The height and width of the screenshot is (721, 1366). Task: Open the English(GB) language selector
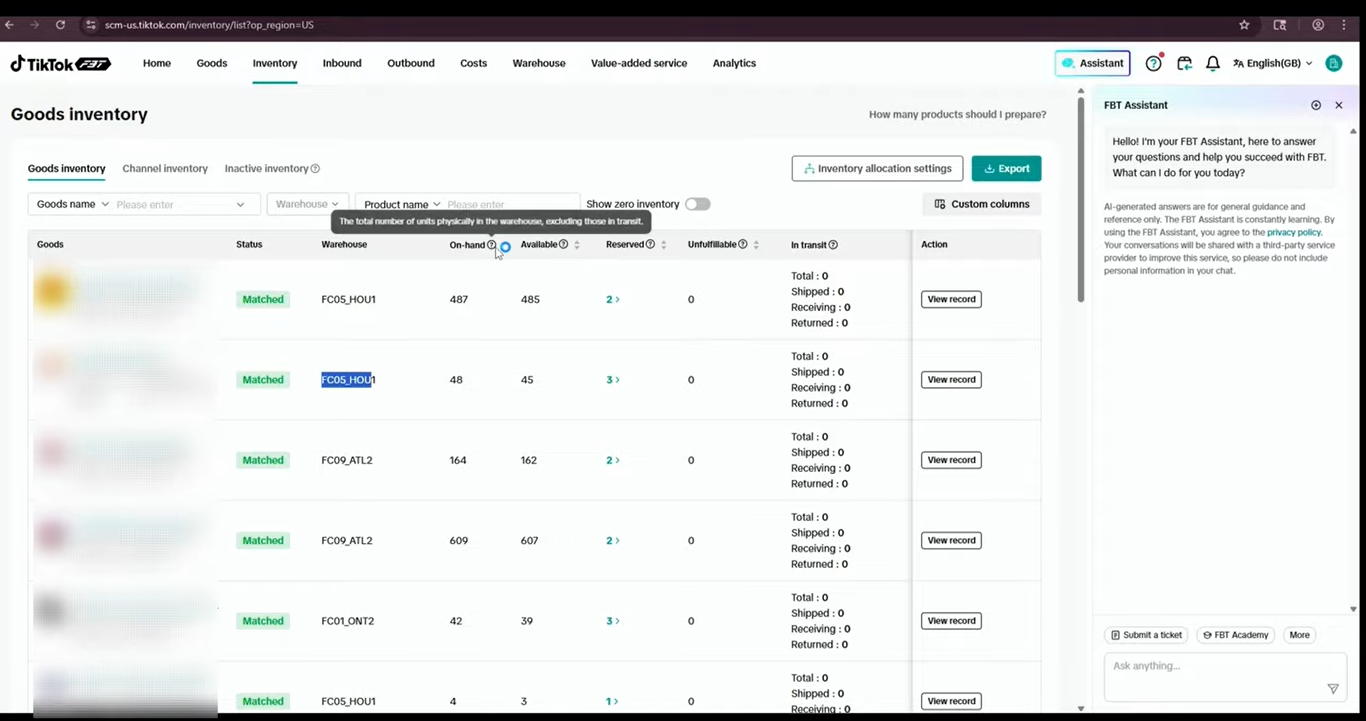[1272, 63]
